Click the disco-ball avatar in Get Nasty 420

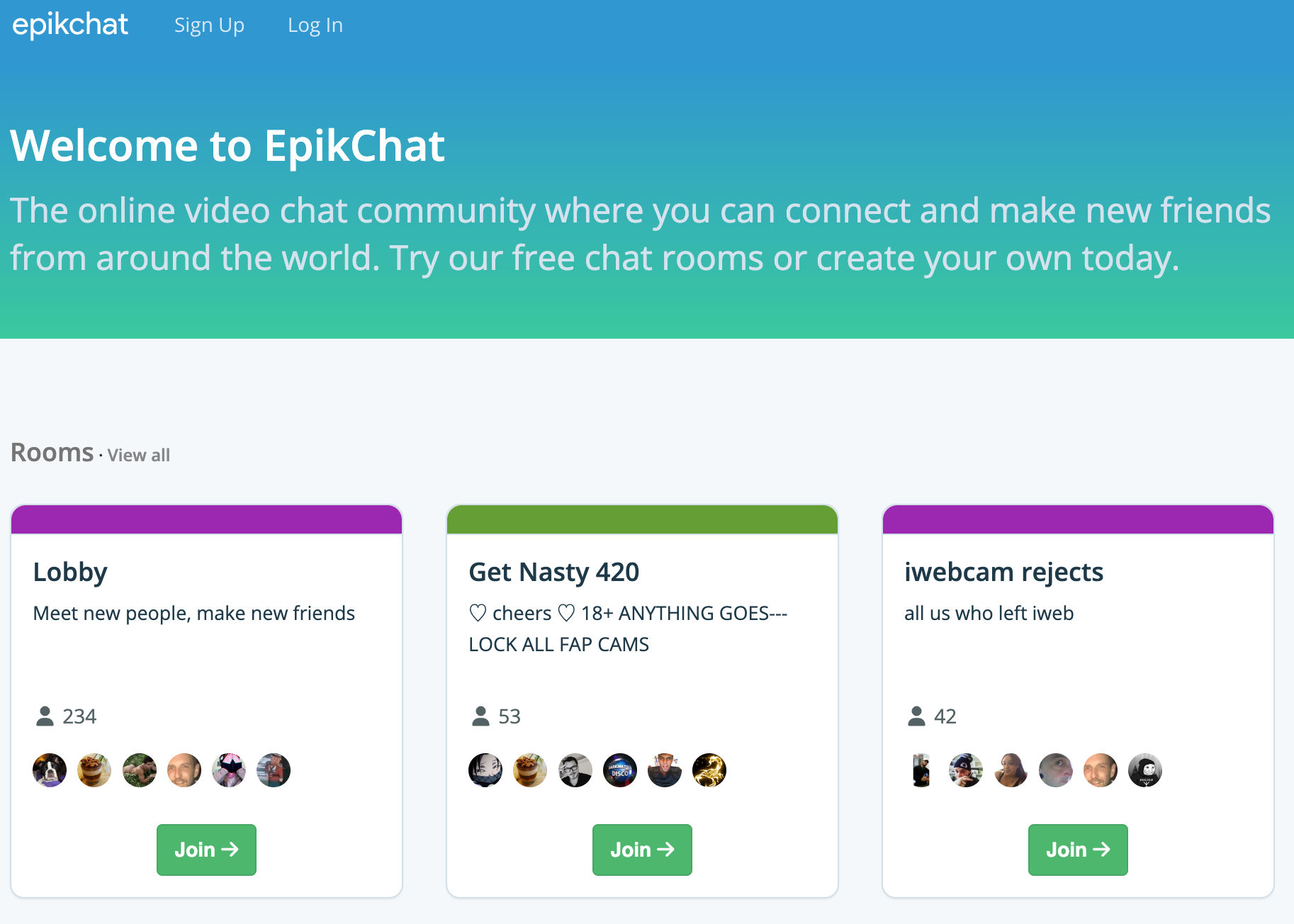point(620,770)
